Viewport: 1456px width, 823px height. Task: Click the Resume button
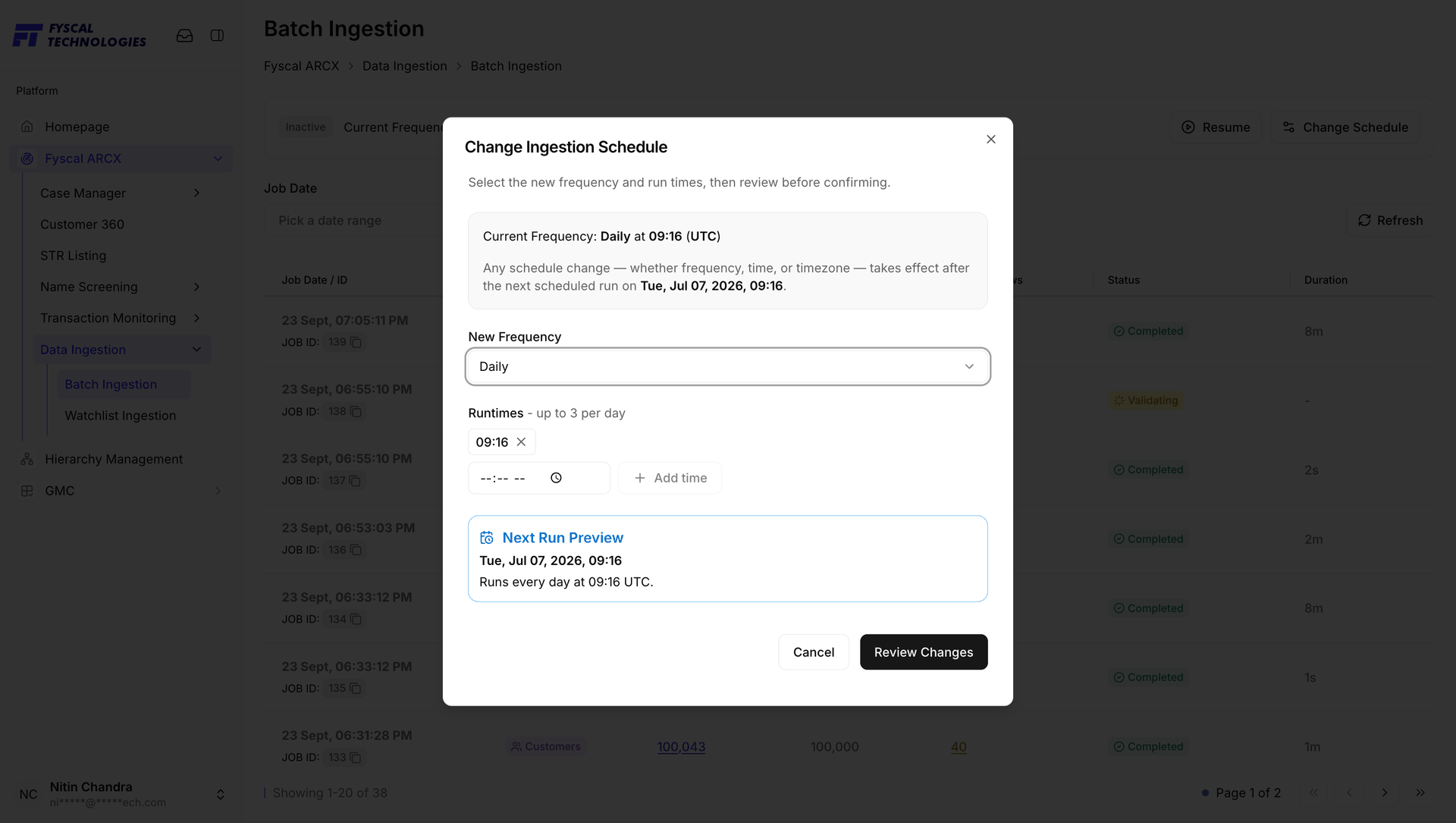click(x=1216, y=127)
